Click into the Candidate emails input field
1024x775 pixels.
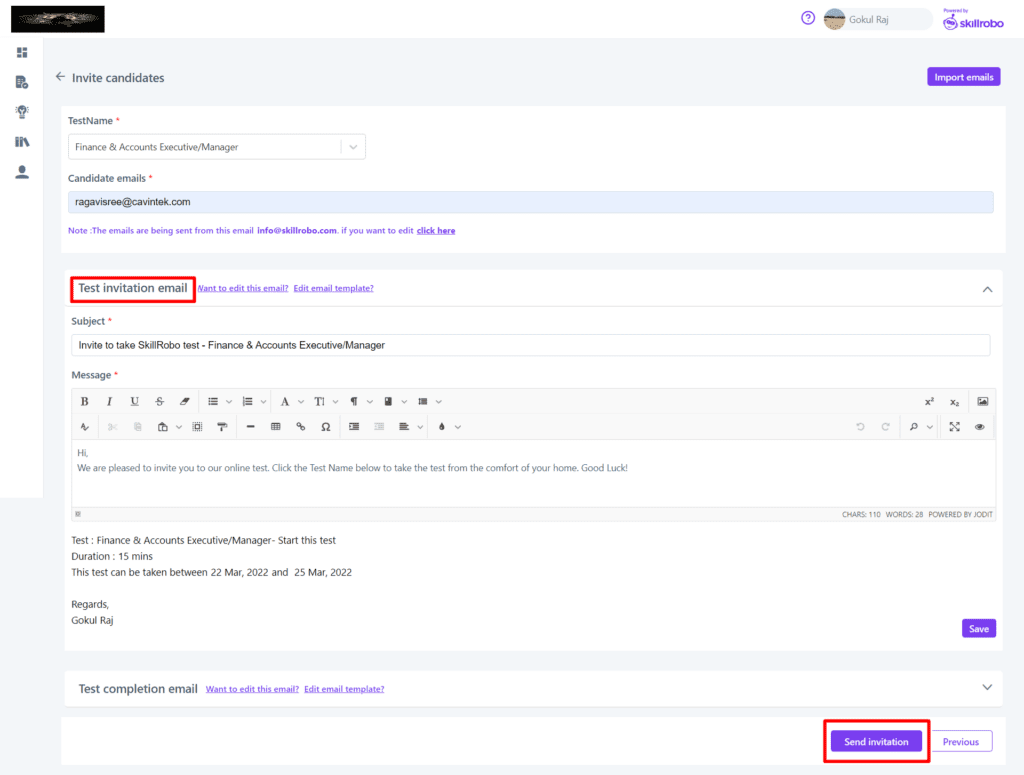(530, 202)
